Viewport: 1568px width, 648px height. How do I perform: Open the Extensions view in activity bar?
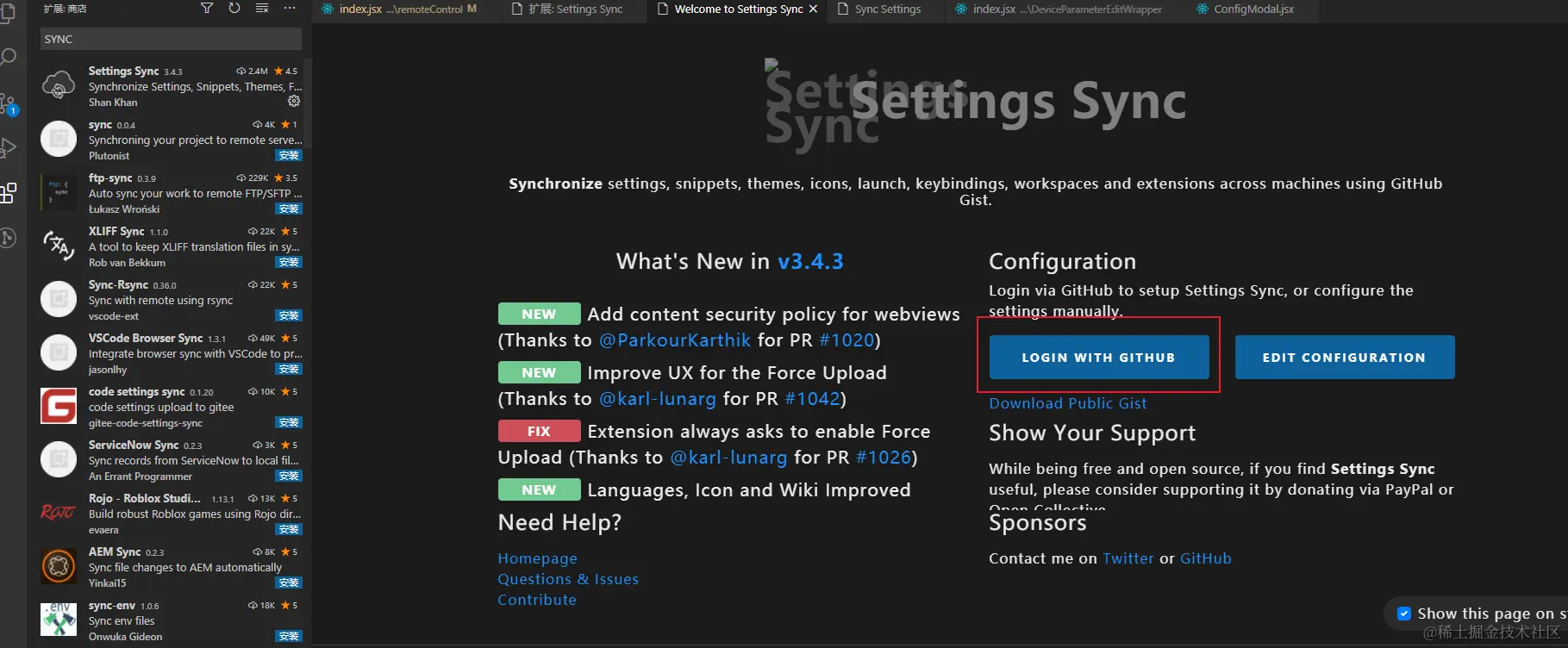click(x=8, y=193)
